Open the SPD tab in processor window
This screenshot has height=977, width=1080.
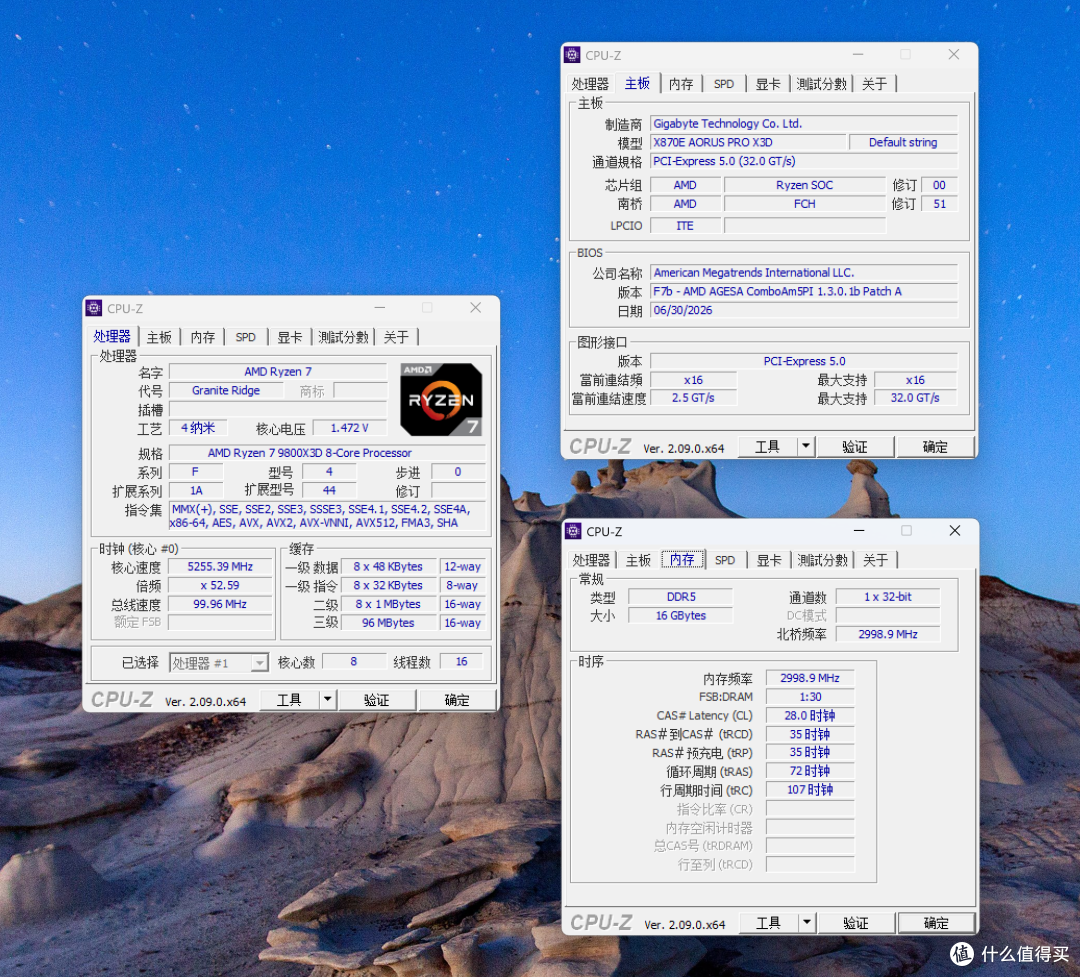[245, 337]
